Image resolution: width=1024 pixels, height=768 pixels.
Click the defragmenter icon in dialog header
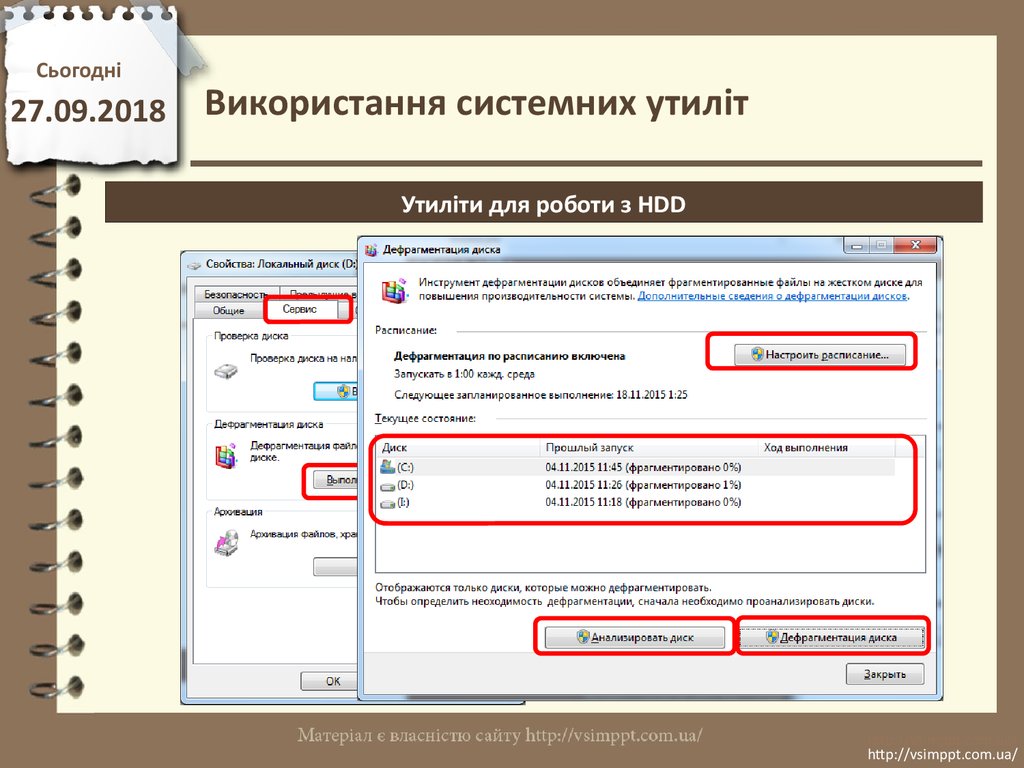[397, 290]
